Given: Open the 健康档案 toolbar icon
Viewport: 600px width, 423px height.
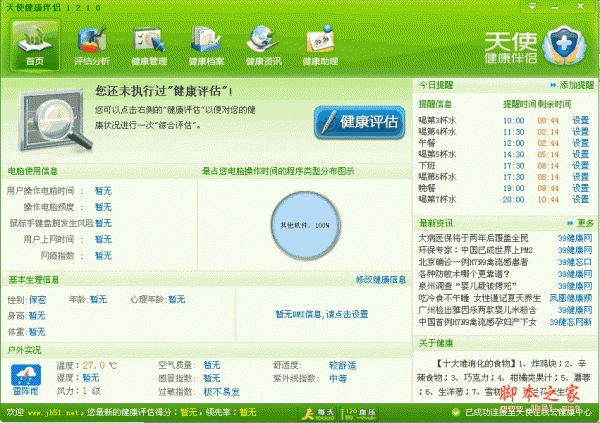Looking at the screenshot, I should pos(206,45).
